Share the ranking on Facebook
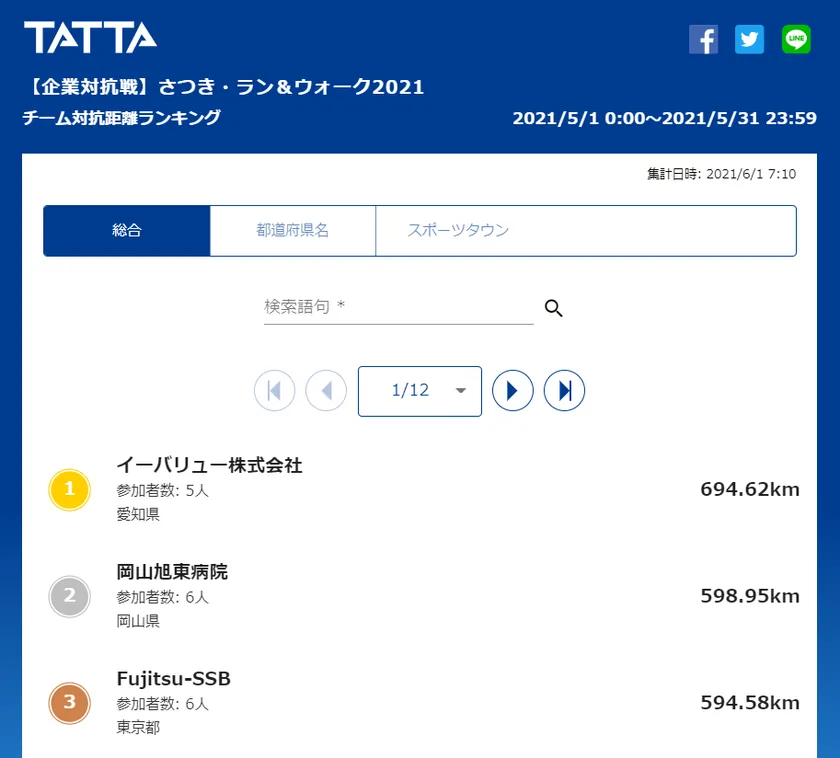 [x=704, y=39]
